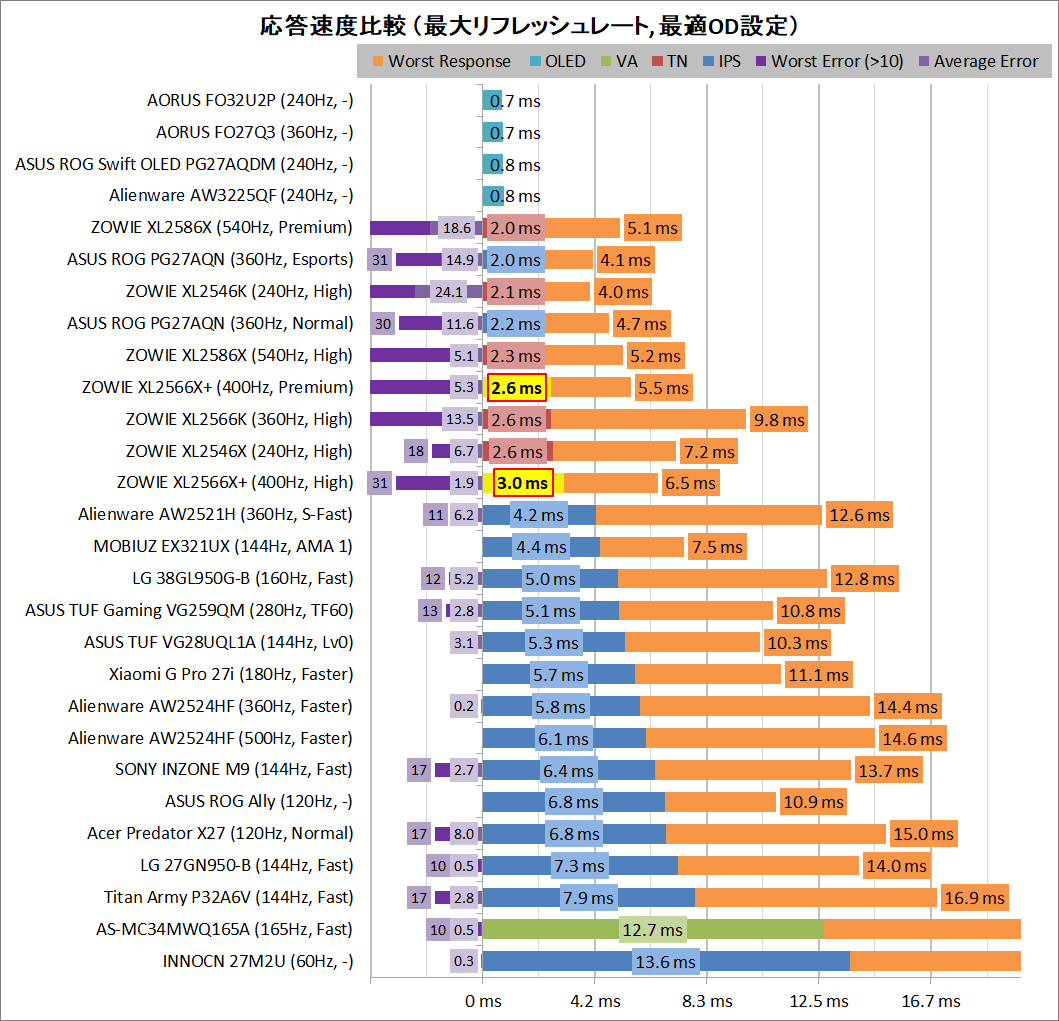The image size is (1059, 1021).
Task: Click SONY INZONE M9 (144Hz, Fast) label
Action: 234,770
